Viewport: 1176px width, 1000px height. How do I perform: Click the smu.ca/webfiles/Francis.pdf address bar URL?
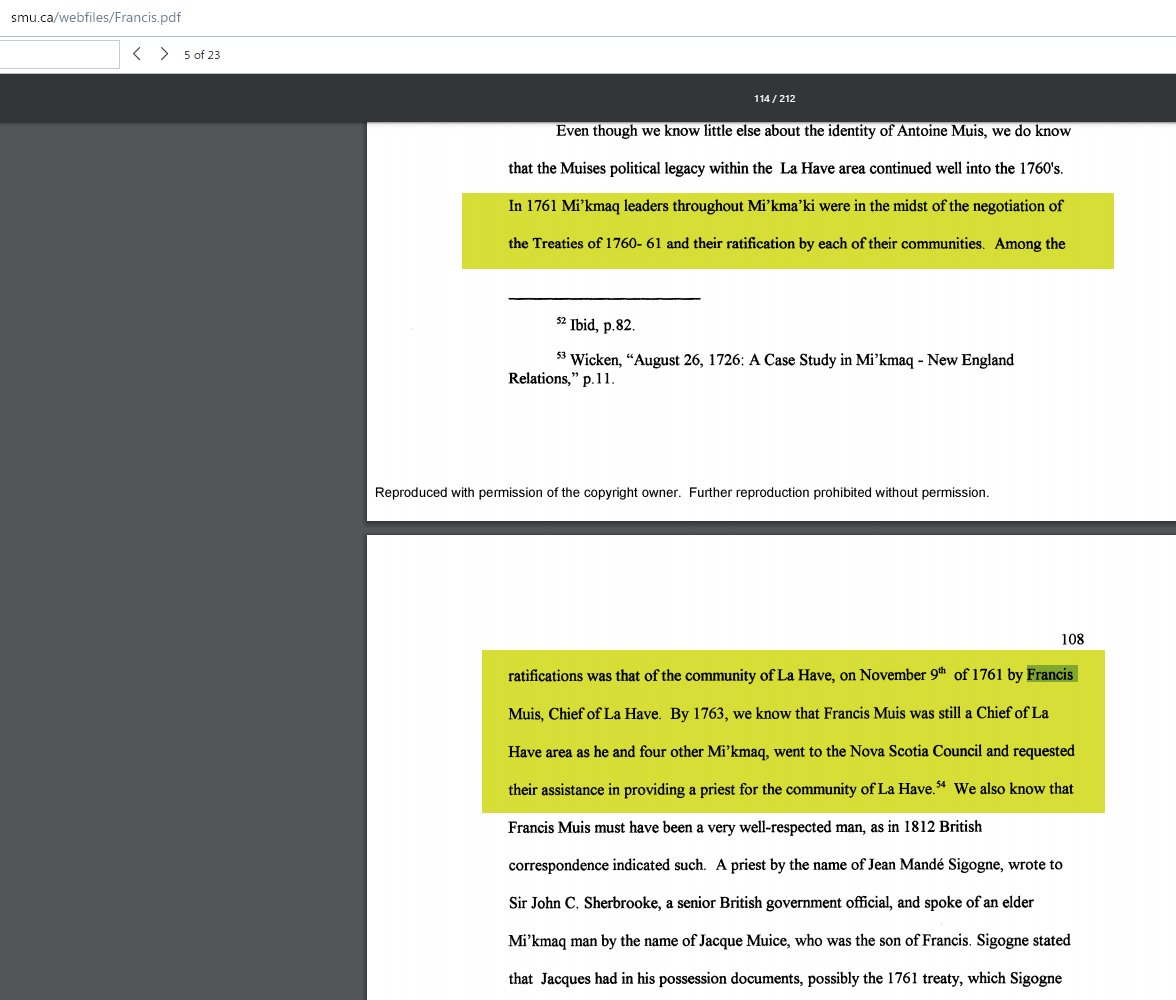[96, 17]
